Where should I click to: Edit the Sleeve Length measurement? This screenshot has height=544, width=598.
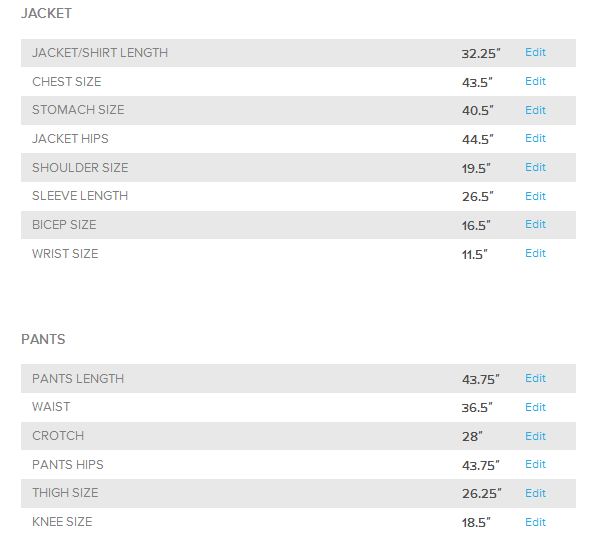pyautogui.click(x=535, y=196)
